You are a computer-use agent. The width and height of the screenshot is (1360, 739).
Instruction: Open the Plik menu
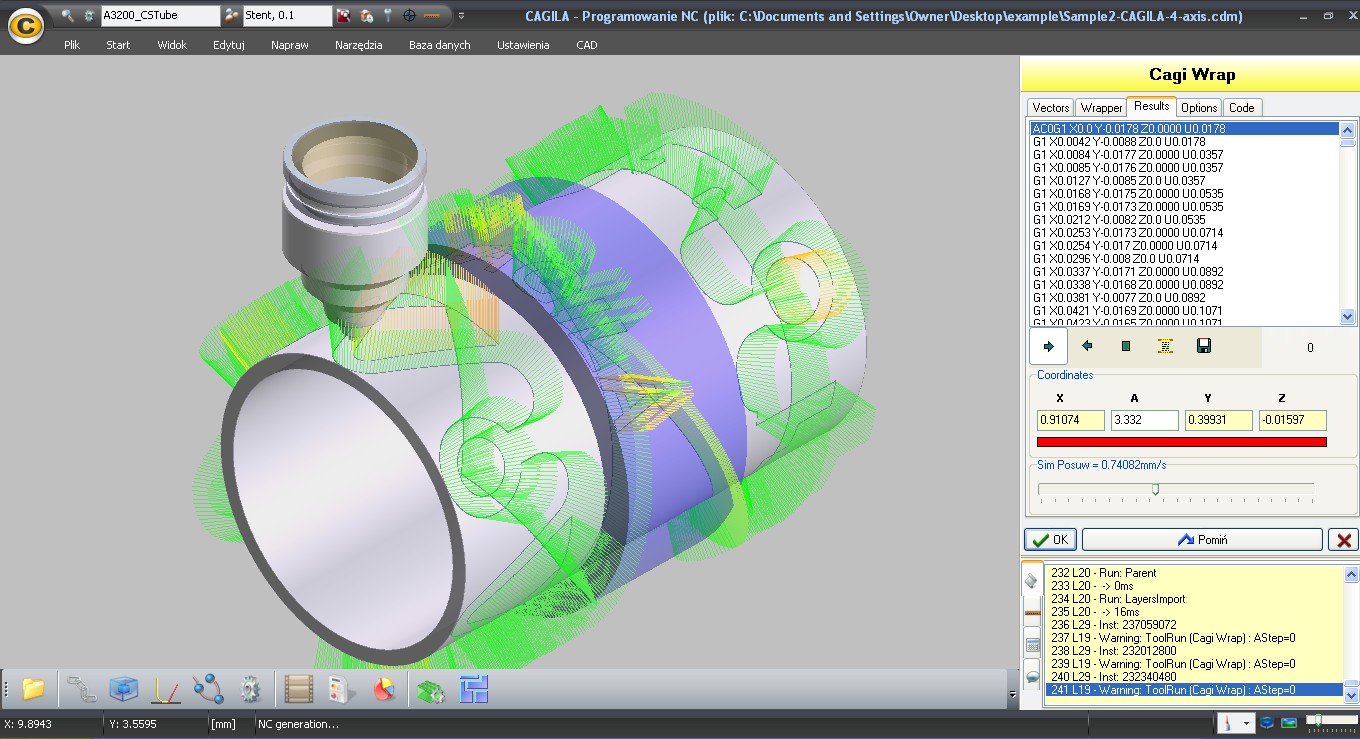pyautogui.click(x=72, y=45)
